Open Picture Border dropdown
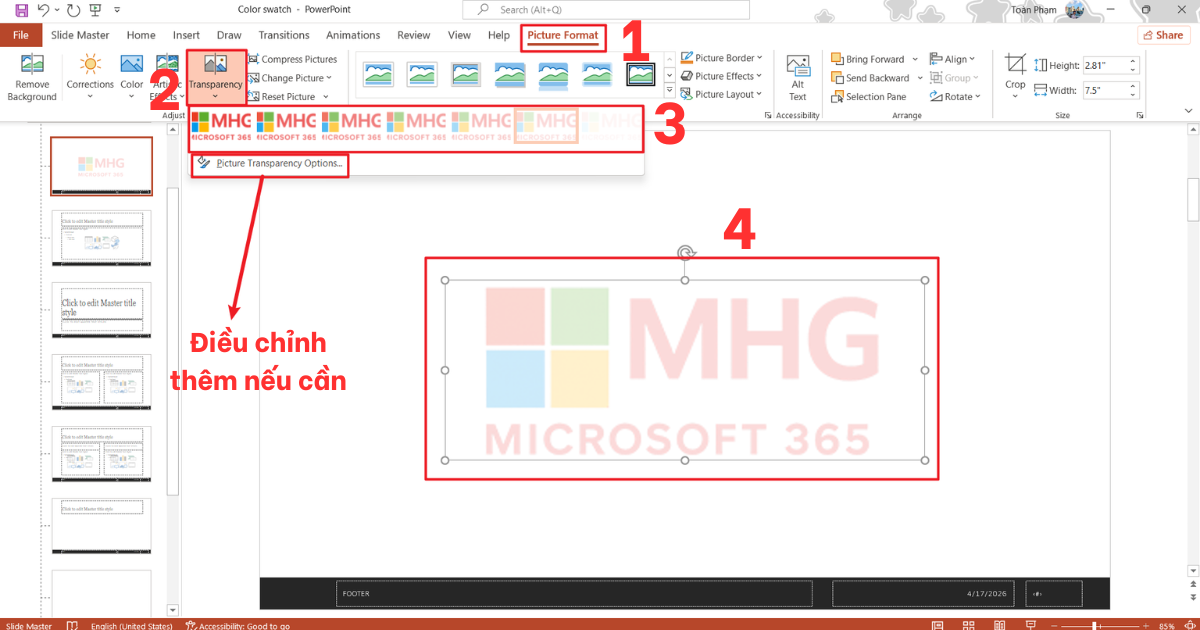This screenshot has height=630, width=1200. (x=721, y=58)
